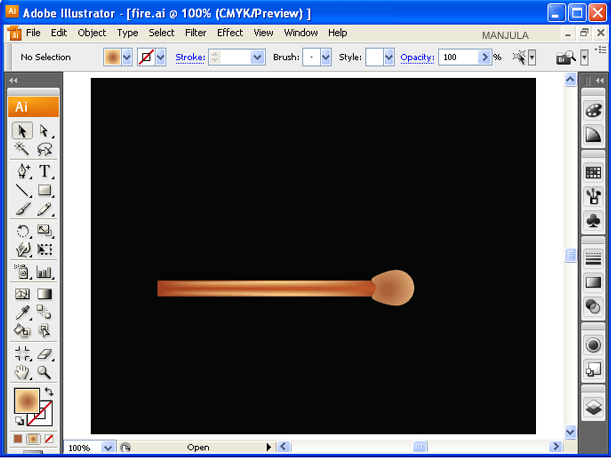Expand the Style dropdown

(388, 58)
